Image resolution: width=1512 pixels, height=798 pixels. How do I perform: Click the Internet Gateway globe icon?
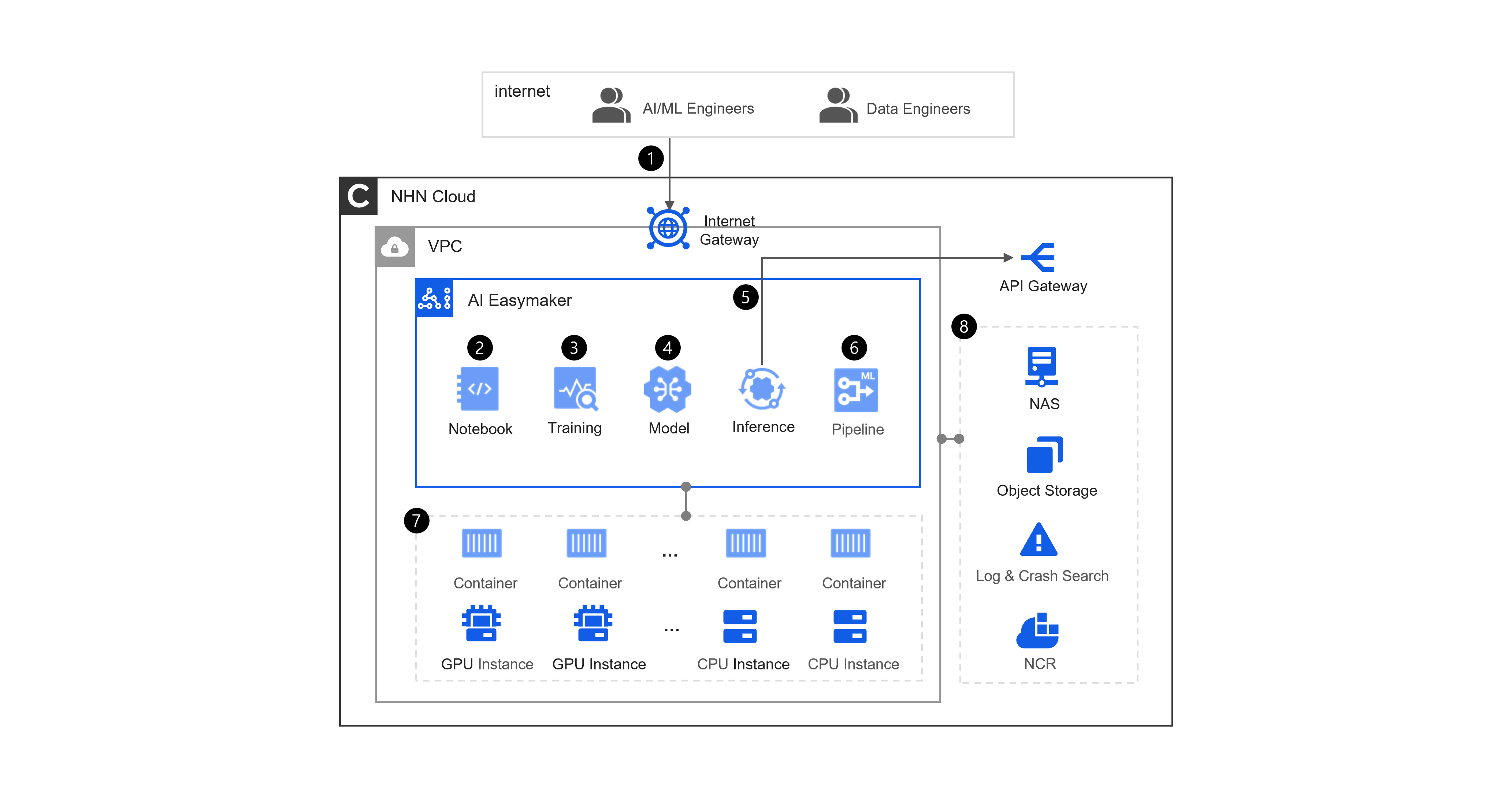[x=668, y=228]
